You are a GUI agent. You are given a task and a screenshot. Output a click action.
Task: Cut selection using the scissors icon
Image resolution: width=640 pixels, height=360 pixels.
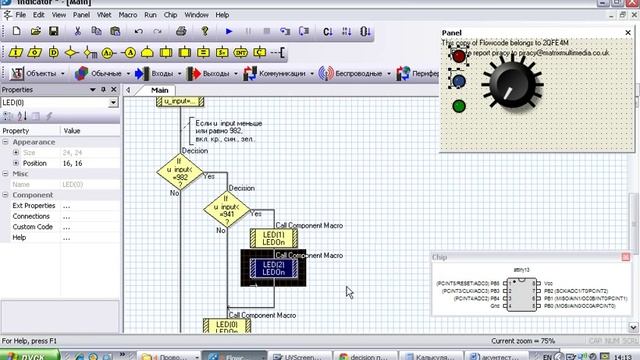pos(78,31)
